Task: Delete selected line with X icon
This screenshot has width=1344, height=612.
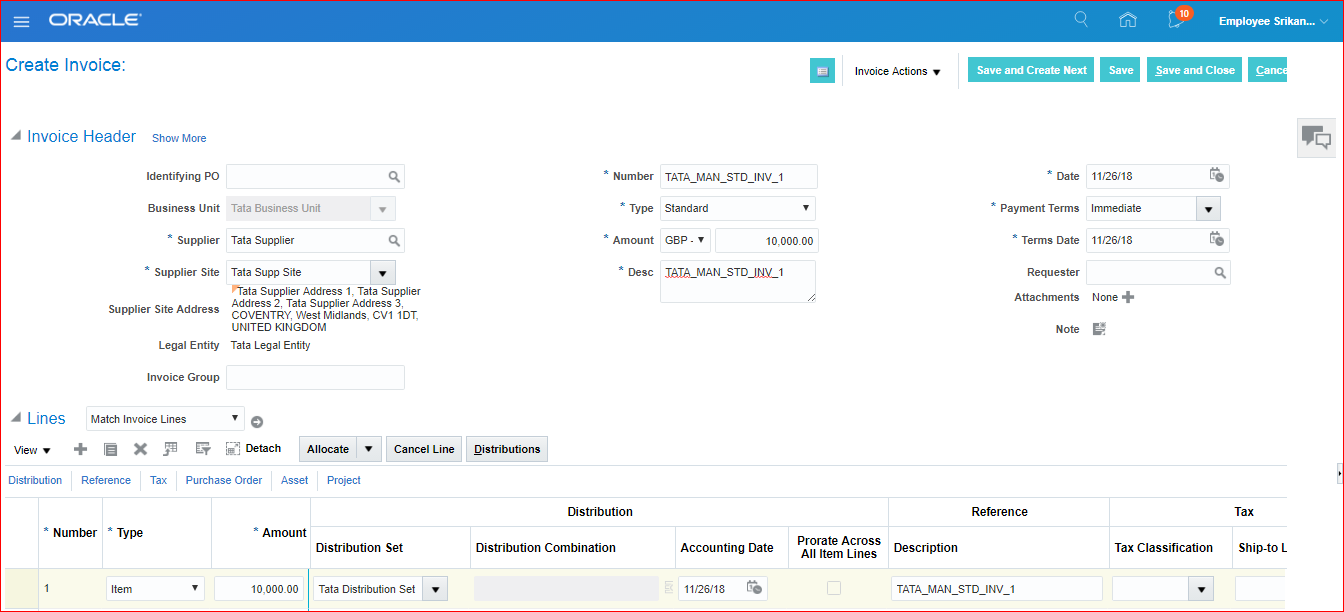Action: (x=141, y=449)
